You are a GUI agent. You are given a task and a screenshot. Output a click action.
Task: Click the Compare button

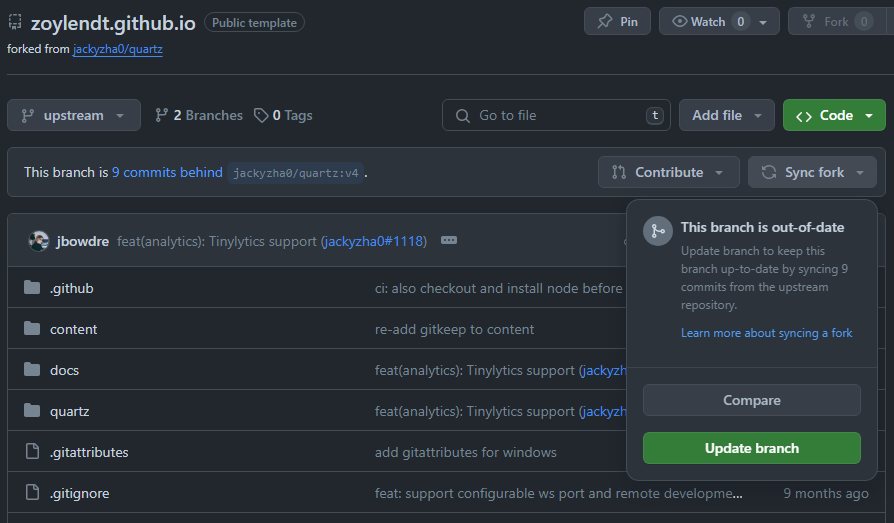[751, 400]
